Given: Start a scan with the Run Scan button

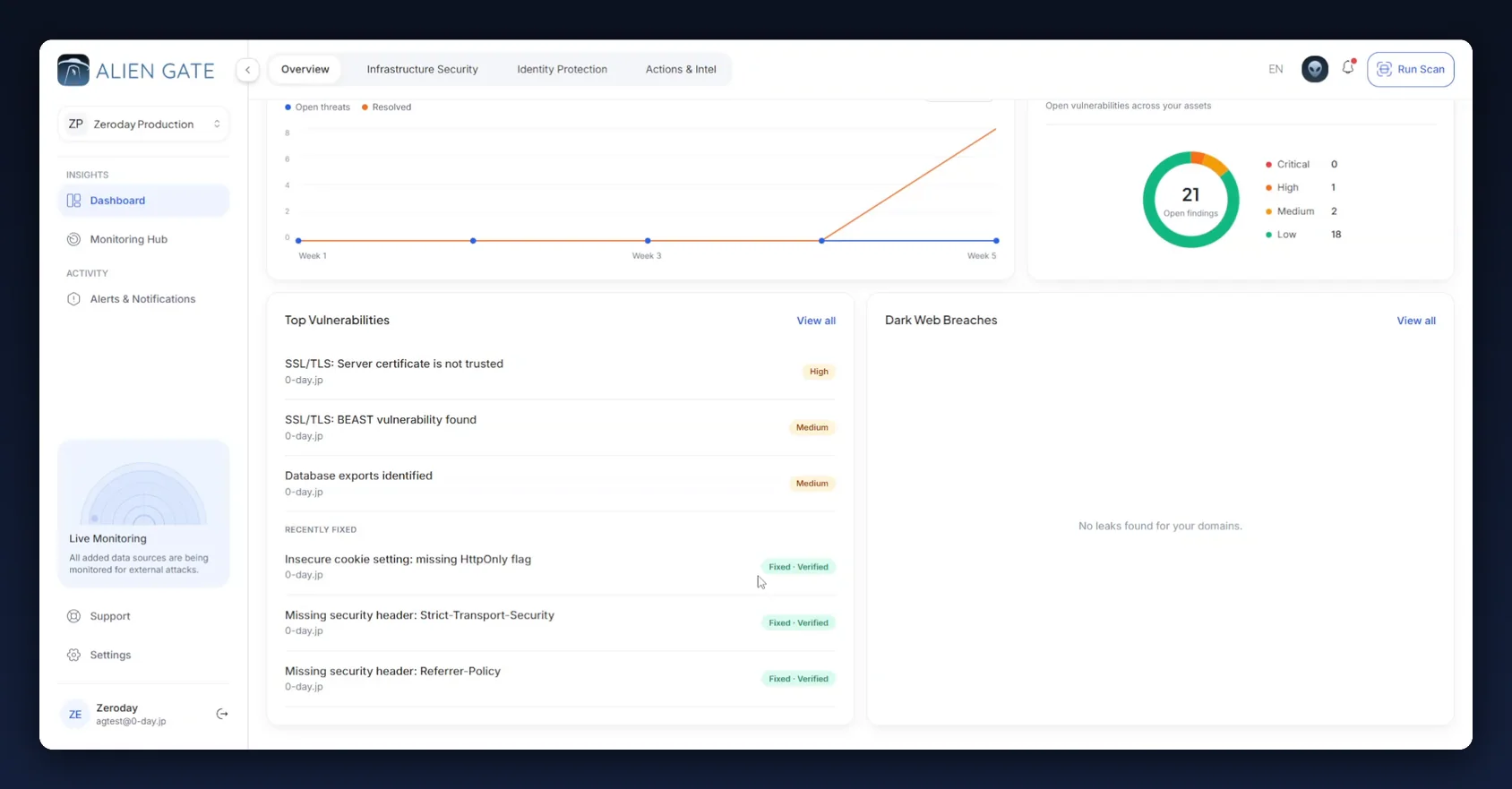Looking at the screenshot, I should coord(1410,69).
